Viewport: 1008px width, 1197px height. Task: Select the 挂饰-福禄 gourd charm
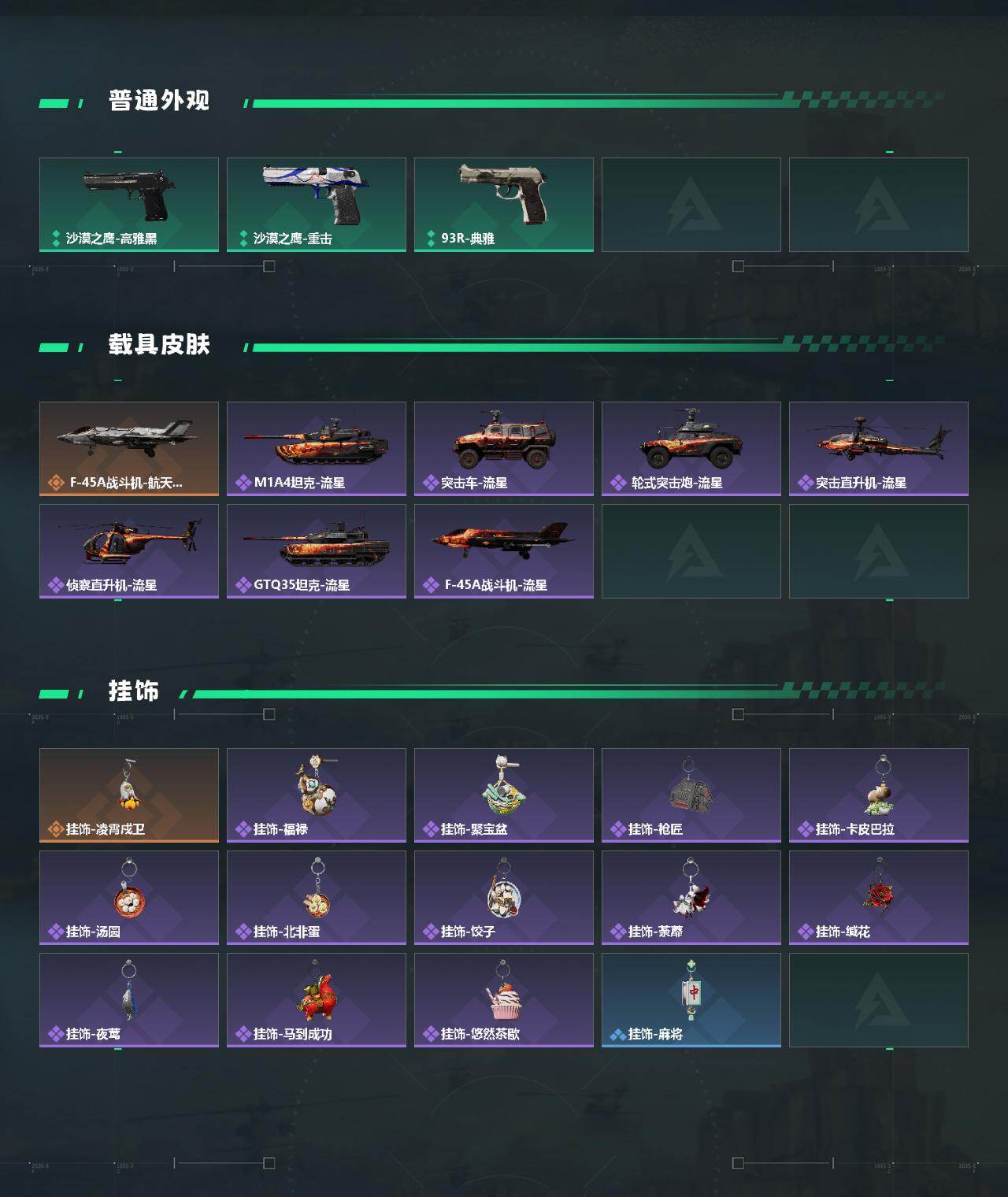click(317, 795)
